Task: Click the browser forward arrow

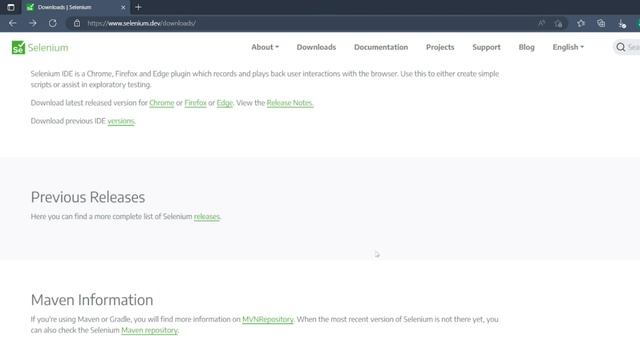Action: (33, 23)
